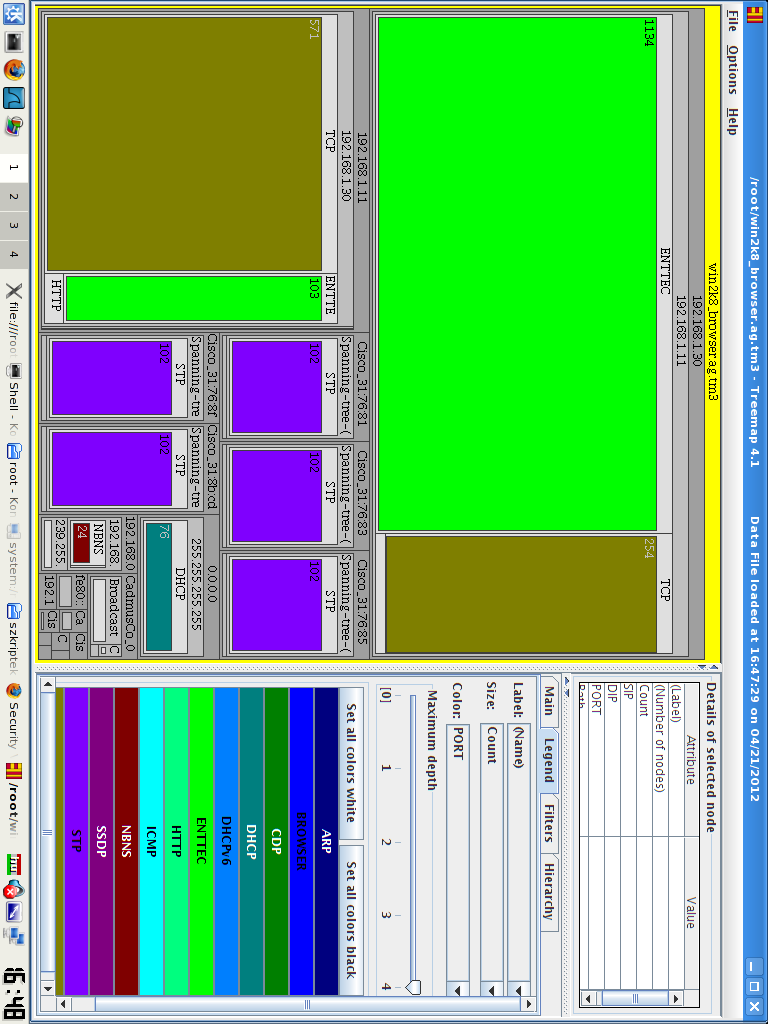Select the HTTP legend color bar

(176, 840)
